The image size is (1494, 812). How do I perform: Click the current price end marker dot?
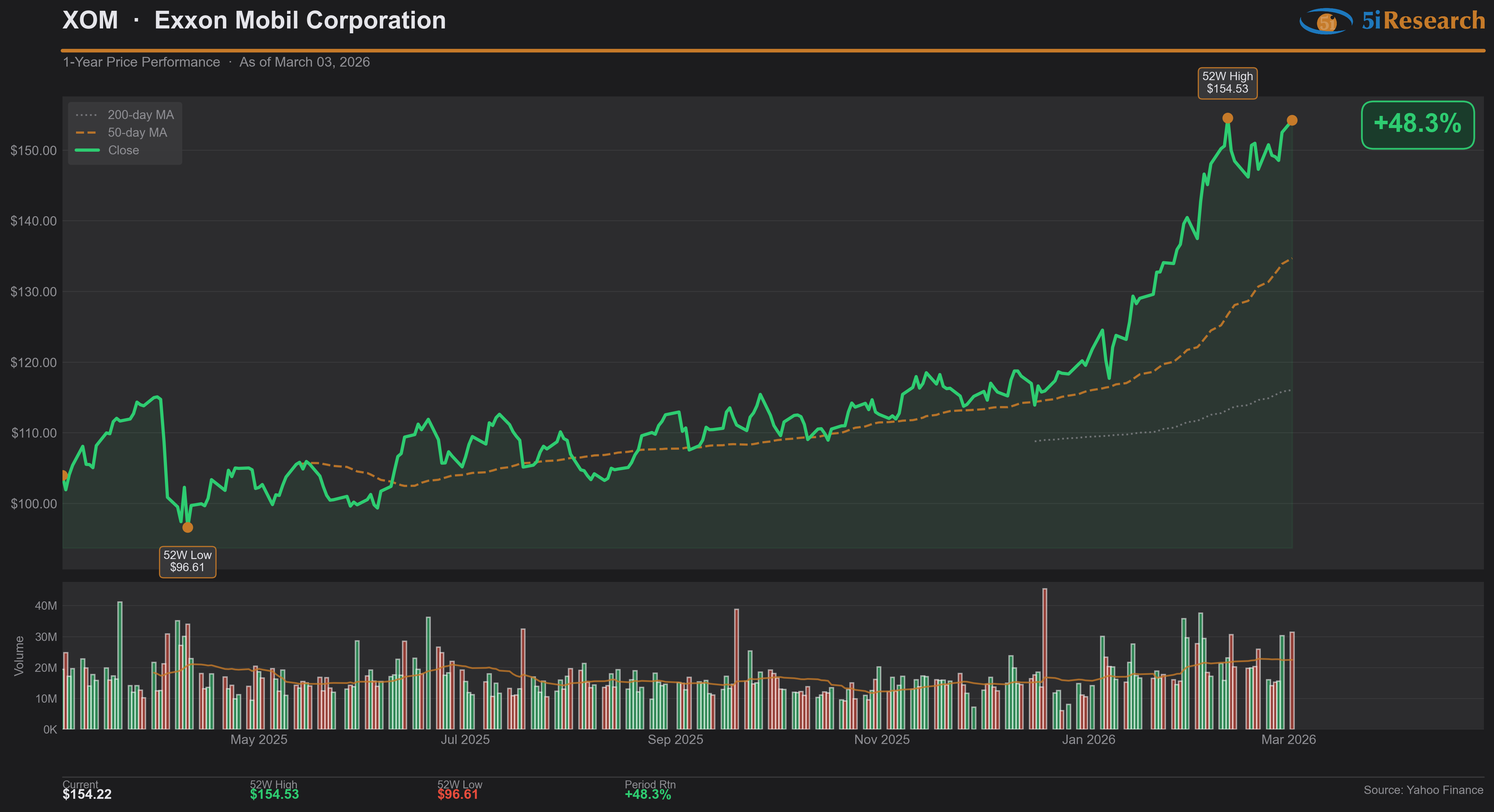(x=1292, y=120)
